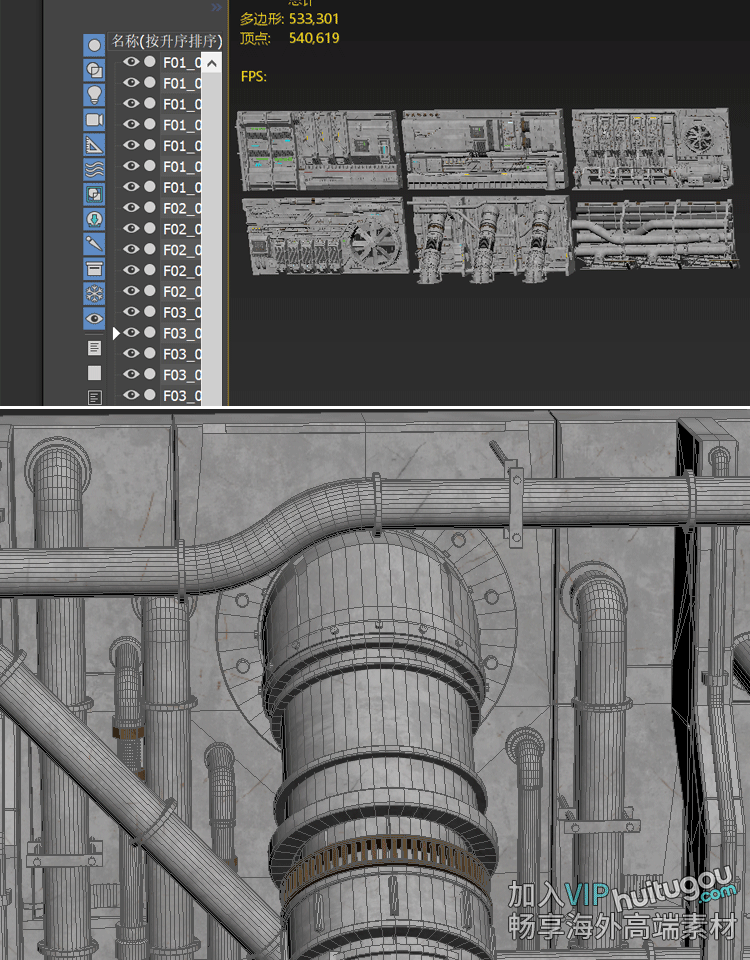
Task: Toggle visibility eye of the first F02 row
Action: point(131,208)
